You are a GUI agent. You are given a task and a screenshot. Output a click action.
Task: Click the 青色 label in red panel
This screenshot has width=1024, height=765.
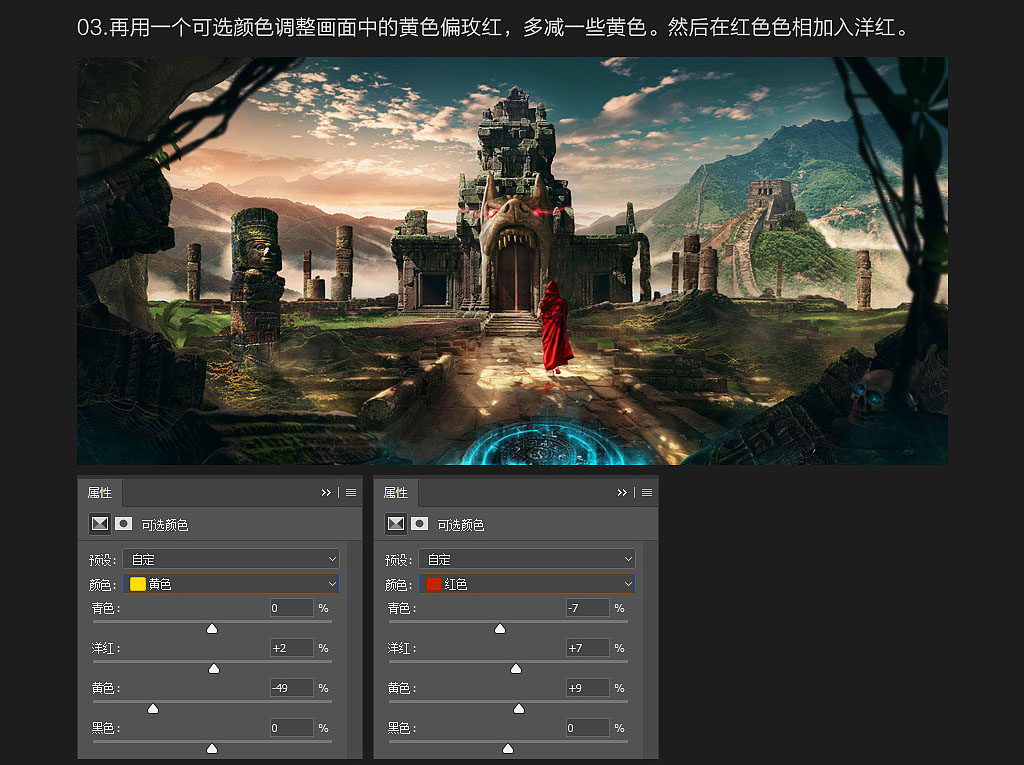pyautogui.click(x=402, y=608)
